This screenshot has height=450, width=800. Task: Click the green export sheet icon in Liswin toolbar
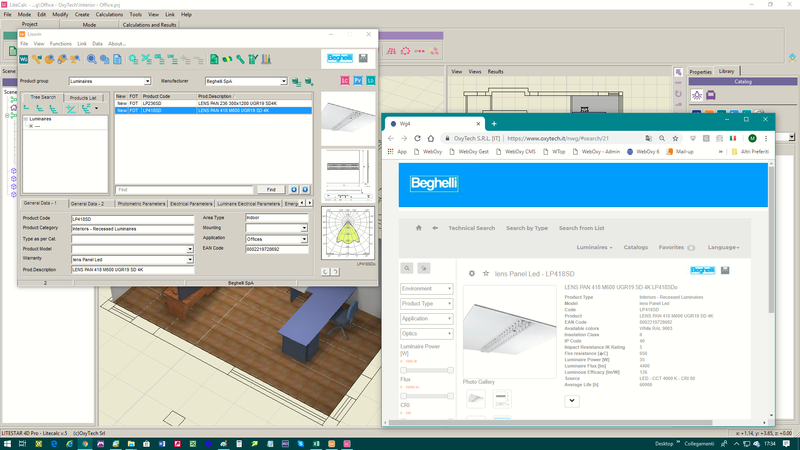pos(214,59)
